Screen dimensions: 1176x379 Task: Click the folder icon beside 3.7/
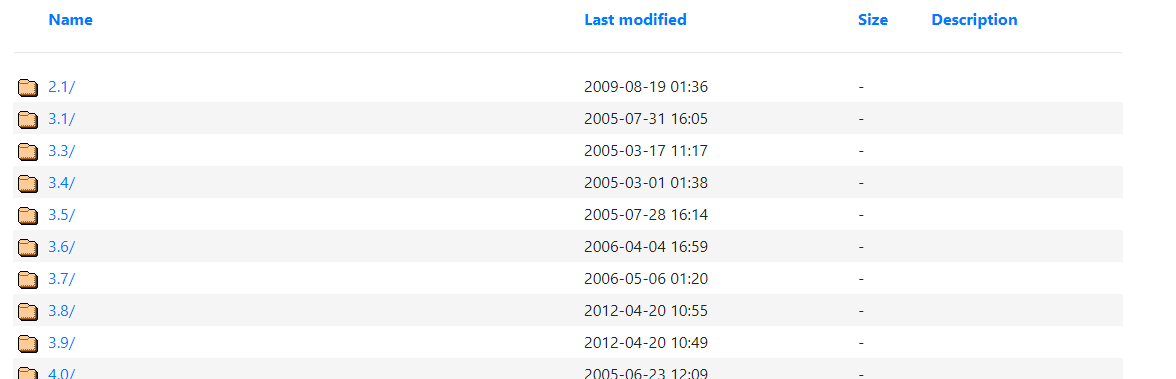point(28,279)
